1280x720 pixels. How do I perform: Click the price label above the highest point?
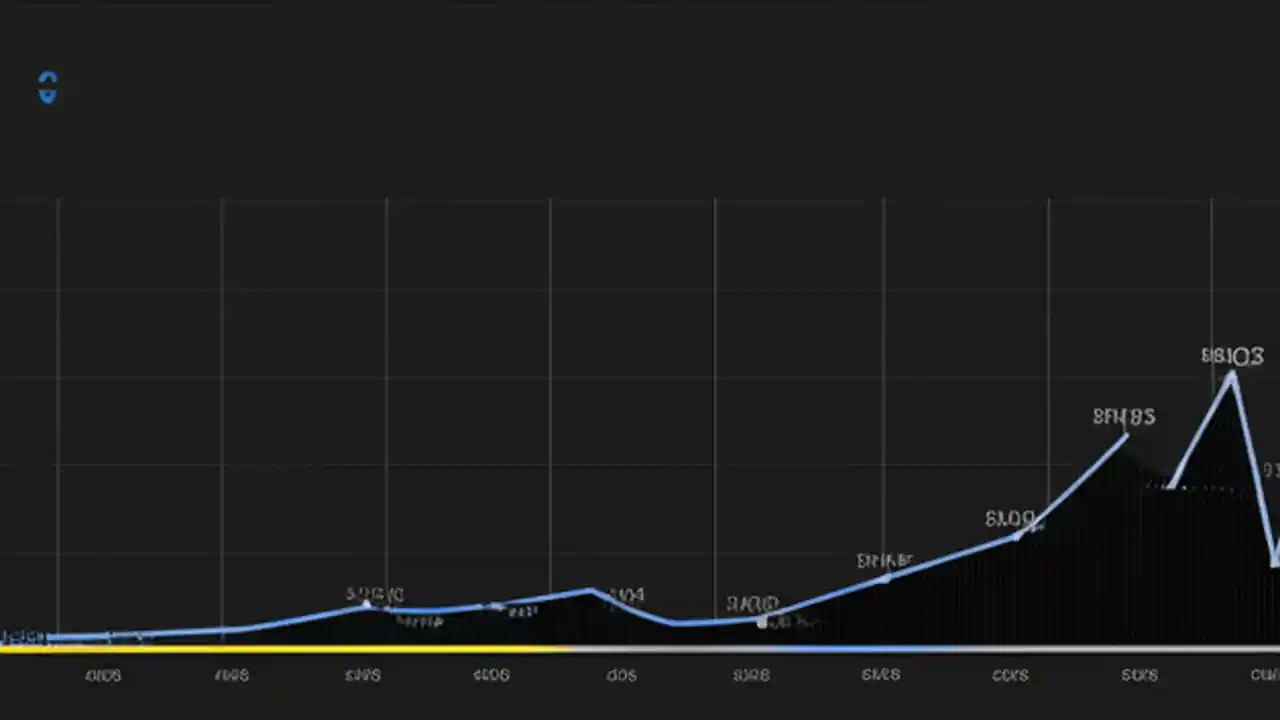click(1233, 356)
